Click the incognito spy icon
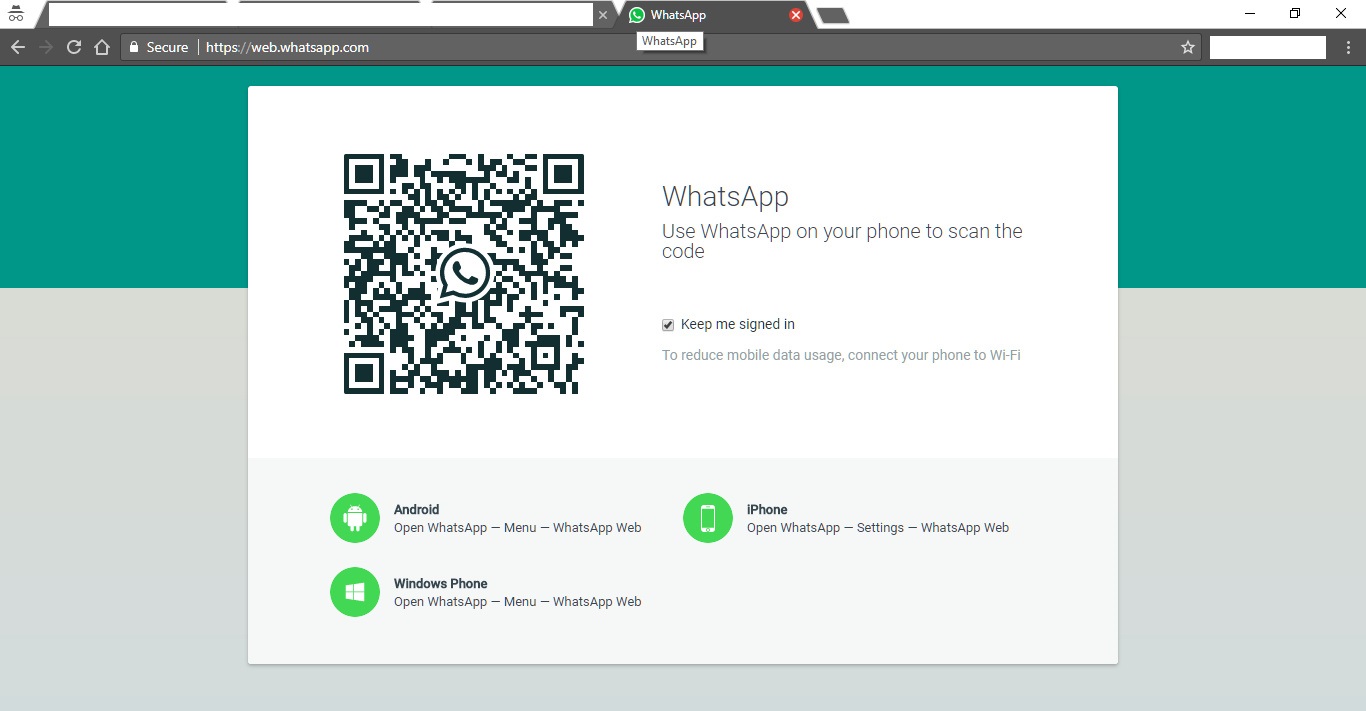Screen dimensions: 1366x711 [x=15, y=14]
